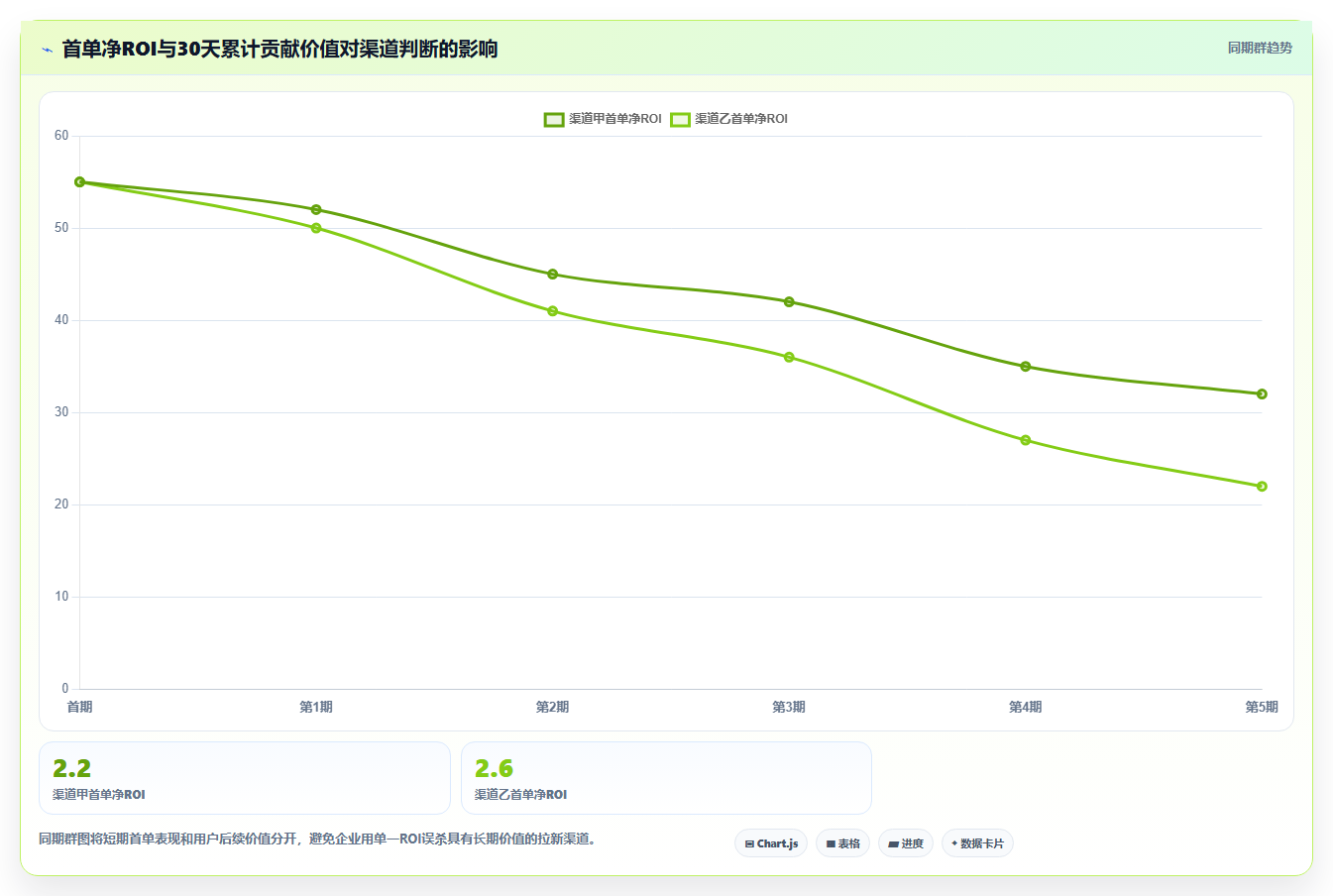Image resolution: width=1333 pixels, height=896 pixels.
Task: Select 渠道甲 data point at 第3期 (42)
Action: point(789,301)
